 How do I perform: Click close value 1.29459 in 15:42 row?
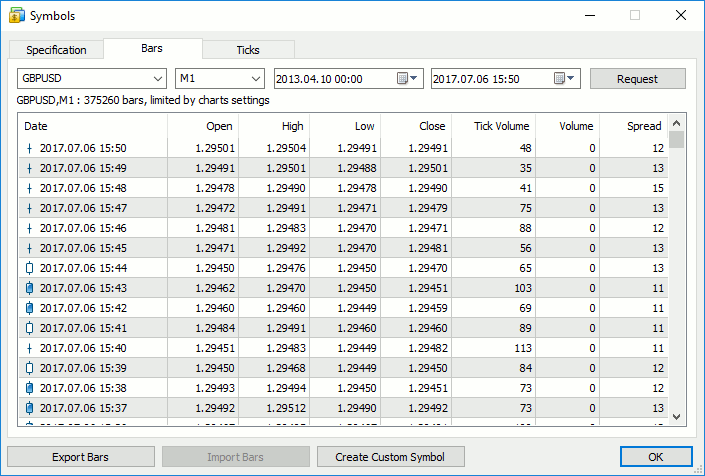pos(428,308)
